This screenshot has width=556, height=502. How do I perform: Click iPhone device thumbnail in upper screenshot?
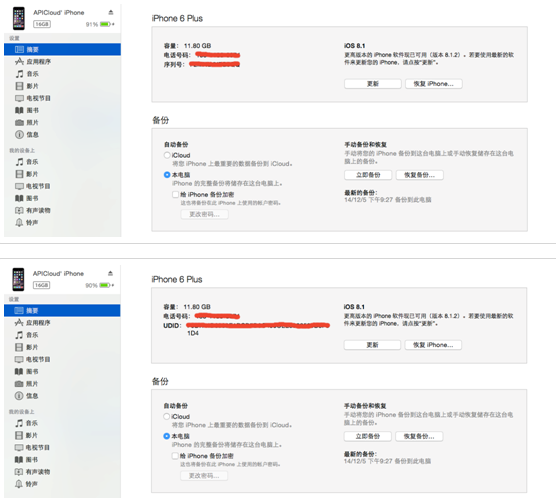19,18
